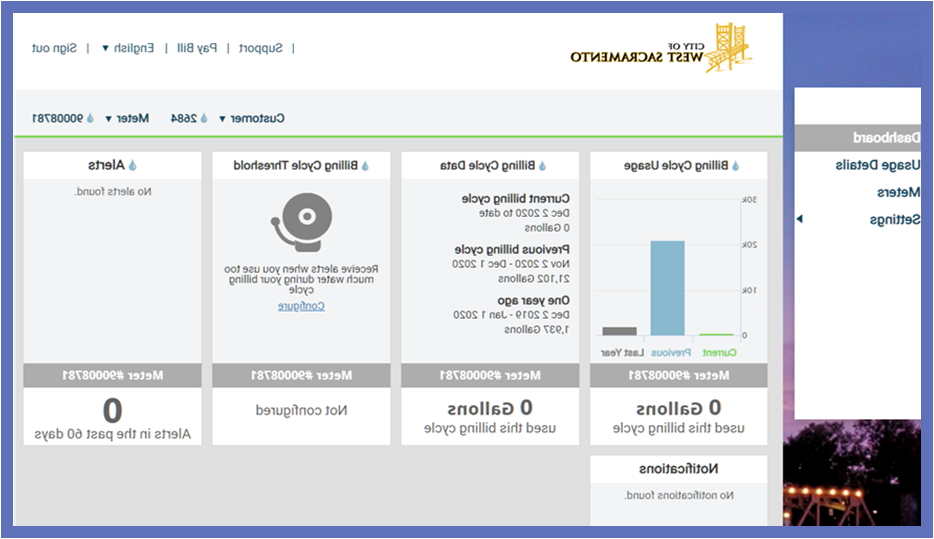Click the water drop icon beside meter 90008781
Screen dimensions: 934x539
90,118
